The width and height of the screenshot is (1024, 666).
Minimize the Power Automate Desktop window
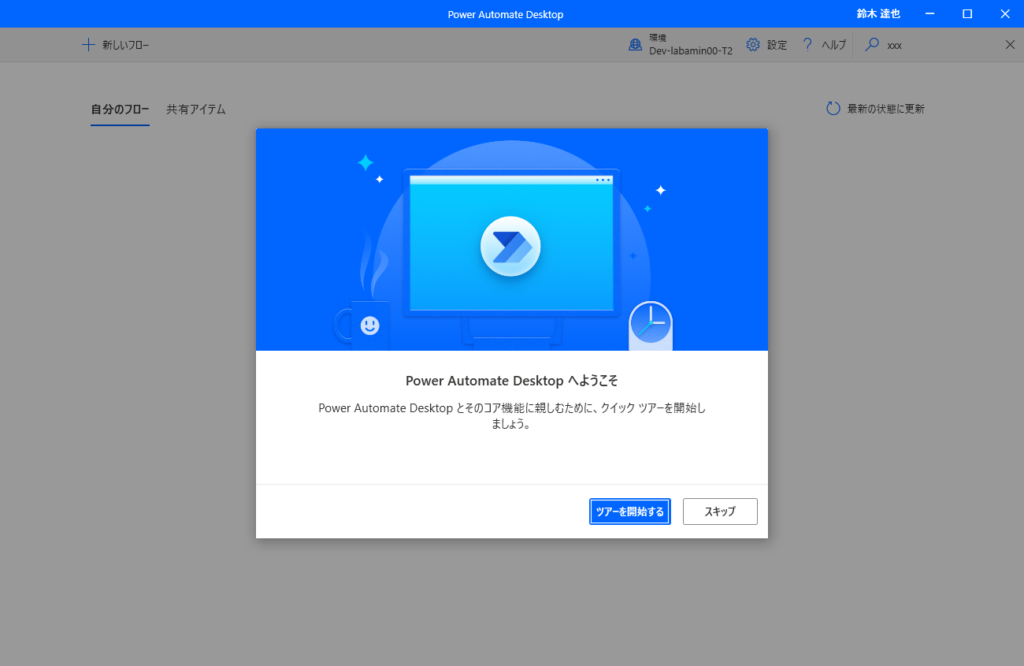(930, 14)
